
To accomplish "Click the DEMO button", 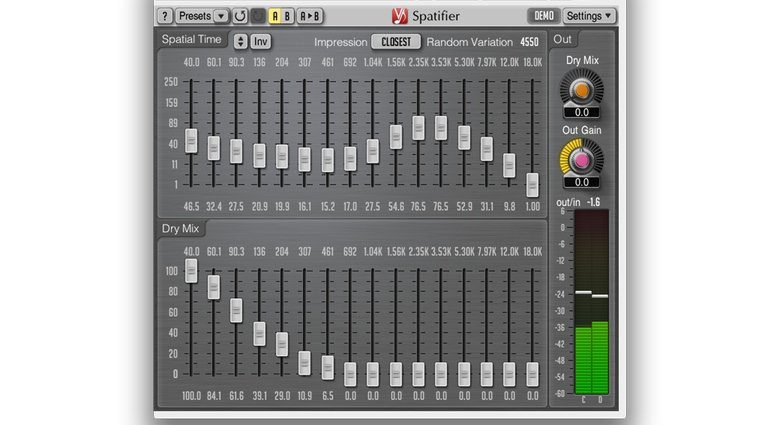I will [x=543, y=16].
